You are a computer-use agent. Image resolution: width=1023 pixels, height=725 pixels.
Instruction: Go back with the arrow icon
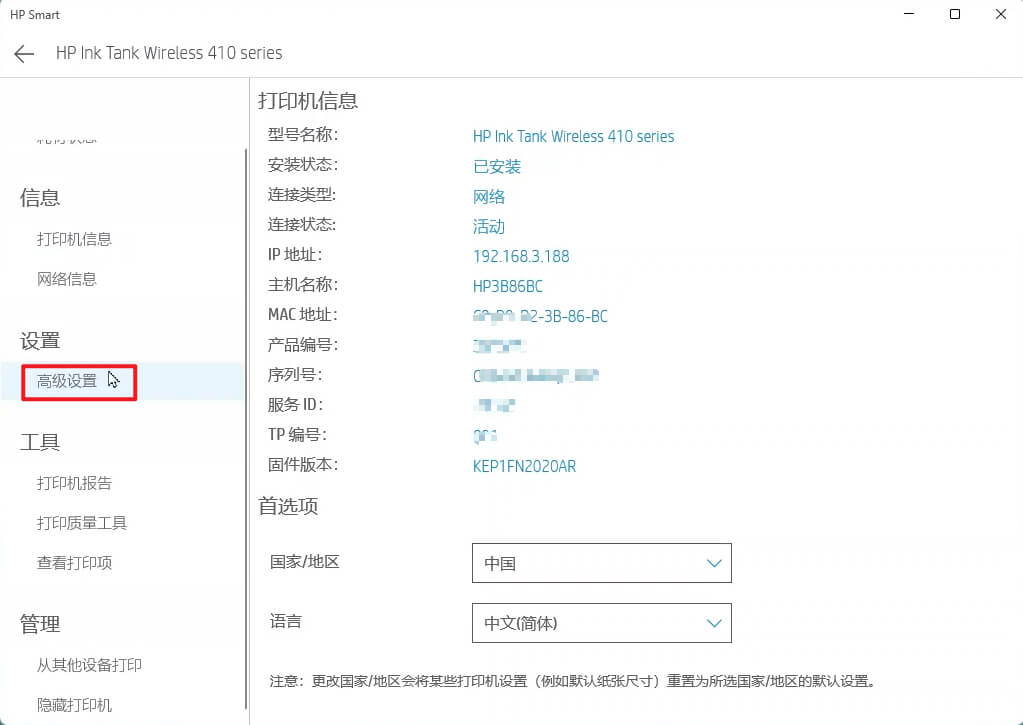pos(24,54)
